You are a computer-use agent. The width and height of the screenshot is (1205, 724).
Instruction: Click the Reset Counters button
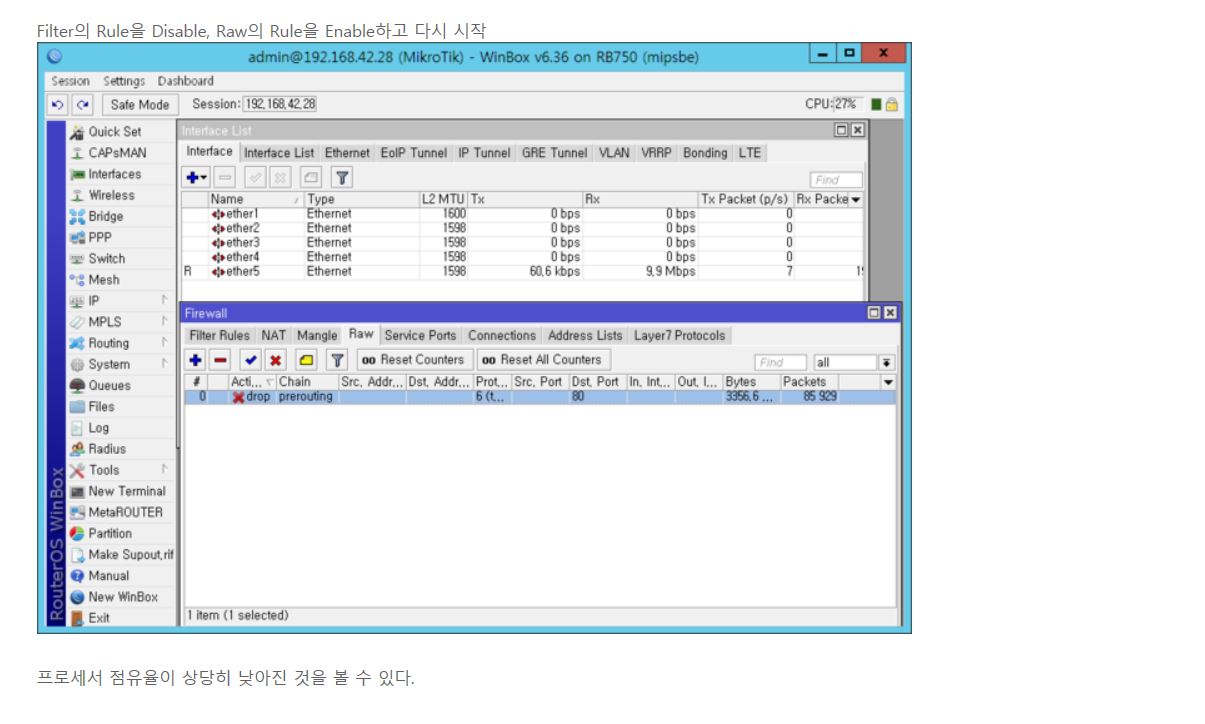pyautogui.click(x=413, y=360)
